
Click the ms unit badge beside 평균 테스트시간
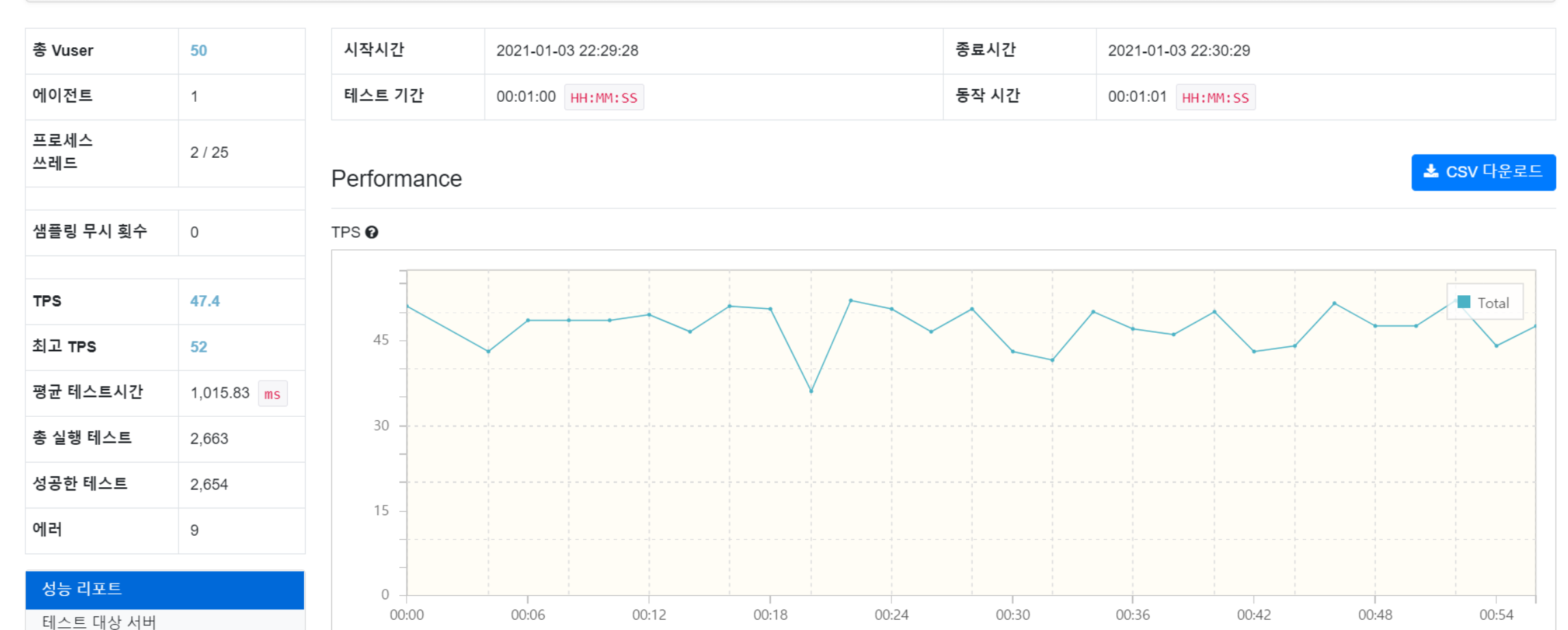(x=272, y=393)
